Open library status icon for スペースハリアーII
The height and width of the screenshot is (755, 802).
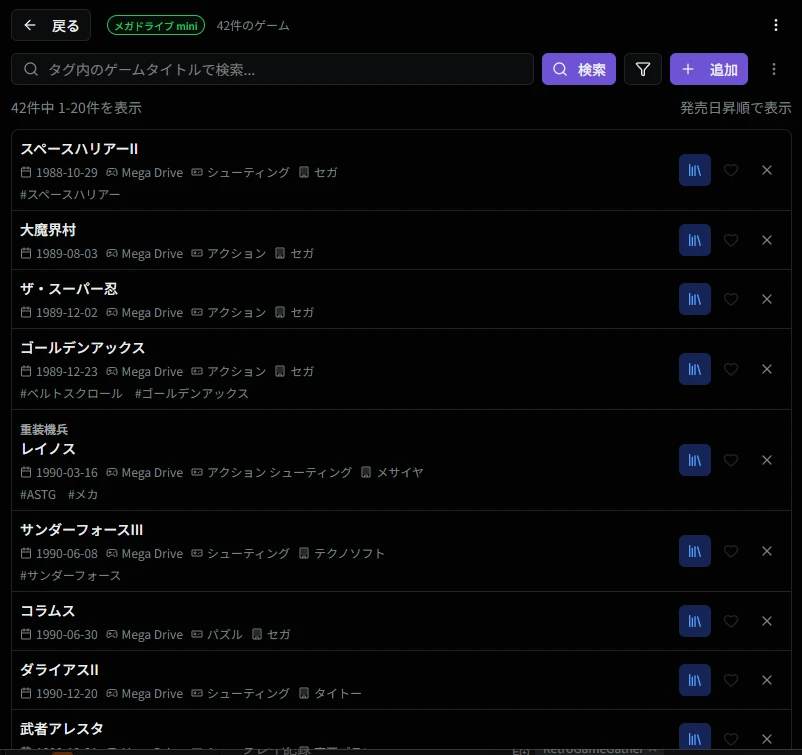(694, 170)
